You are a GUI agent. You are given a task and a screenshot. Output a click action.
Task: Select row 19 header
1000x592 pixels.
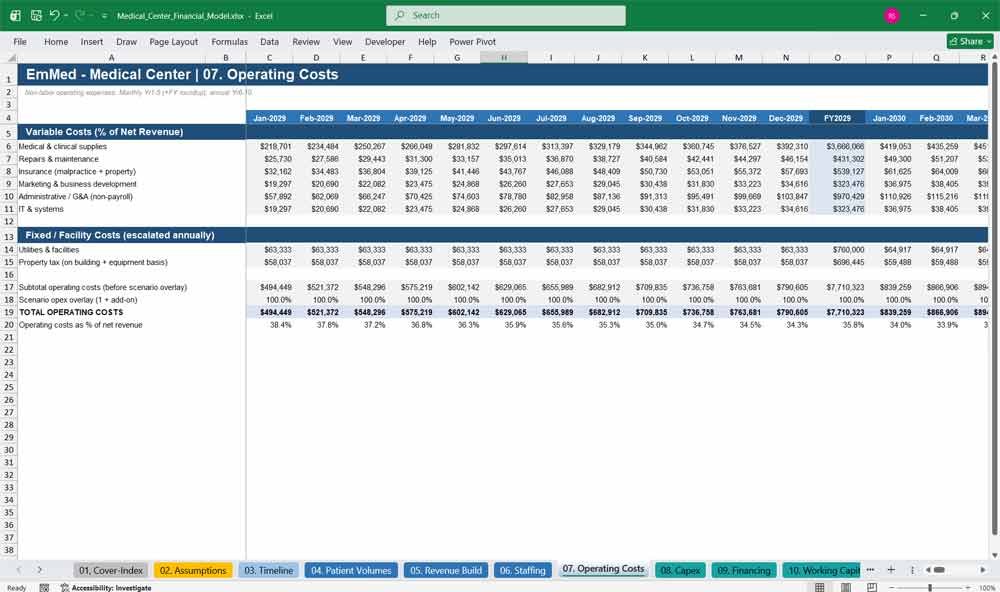(9, 313)
